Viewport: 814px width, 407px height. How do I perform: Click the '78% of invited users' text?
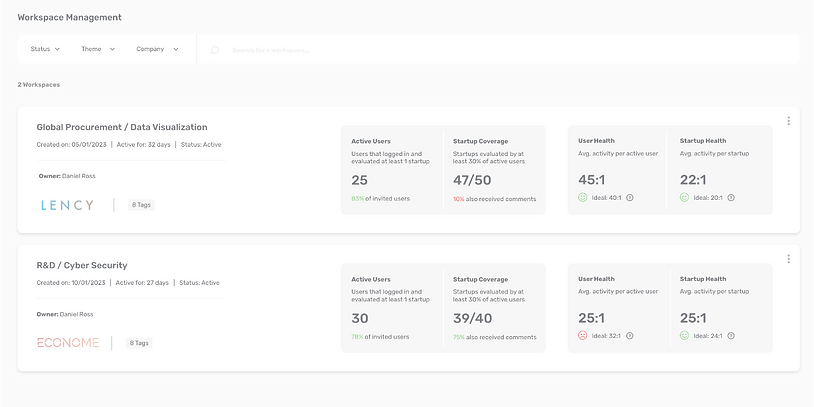click(x=380, y=337)
